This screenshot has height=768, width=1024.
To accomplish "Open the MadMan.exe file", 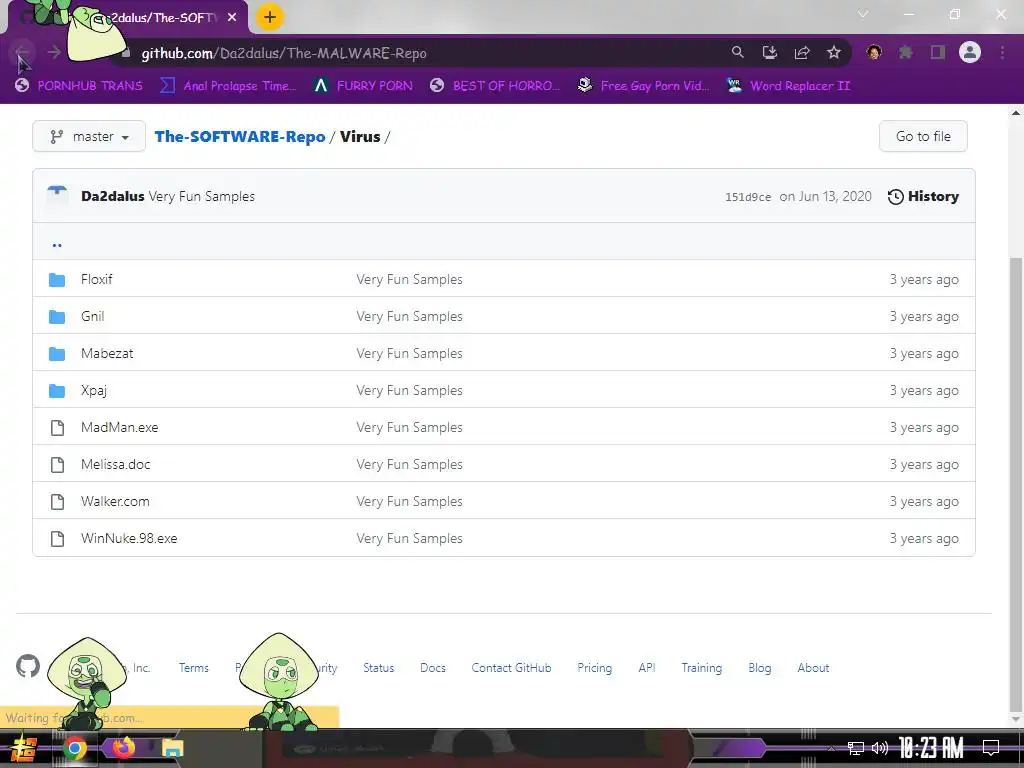I will pos(120,428).
